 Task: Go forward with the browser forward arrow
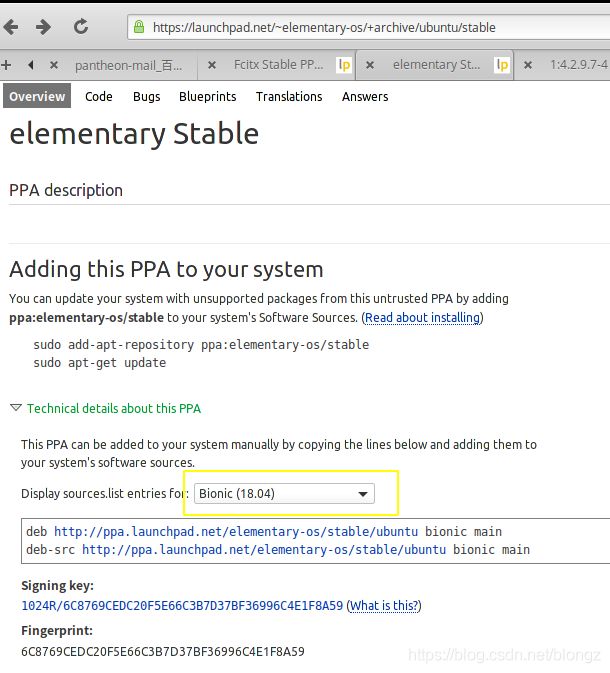(x=43, y=27)
